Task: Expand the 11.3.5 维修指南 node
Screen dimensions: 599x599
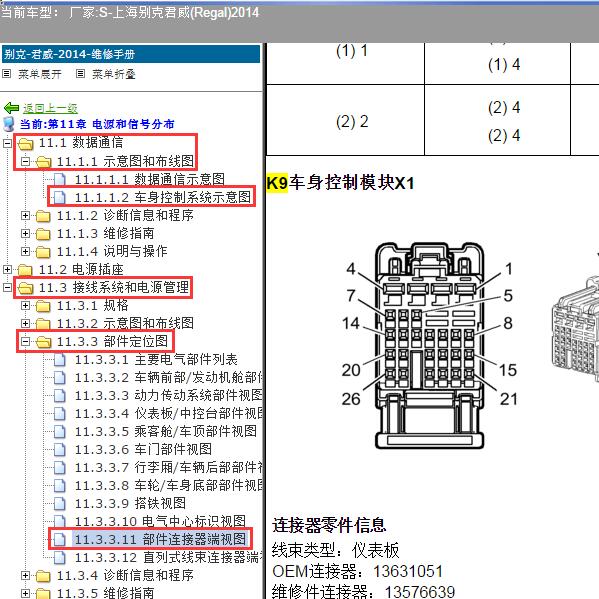Action: click(25, 593)
